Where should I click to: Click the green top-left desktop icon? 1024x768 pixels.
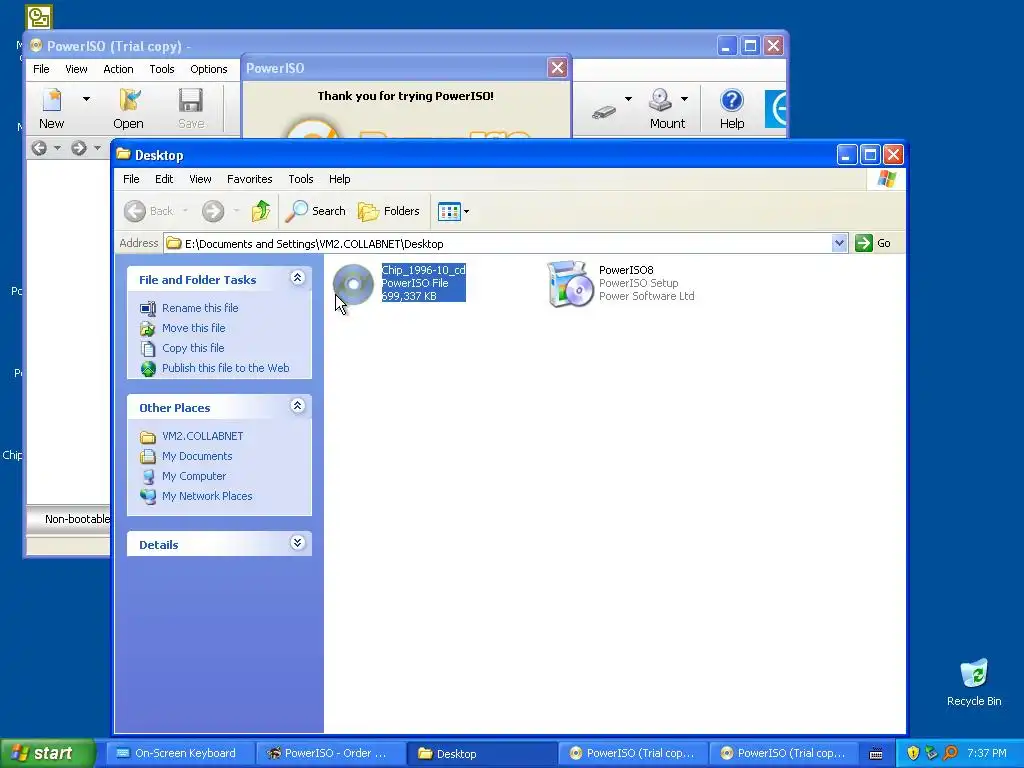point(39,17)
